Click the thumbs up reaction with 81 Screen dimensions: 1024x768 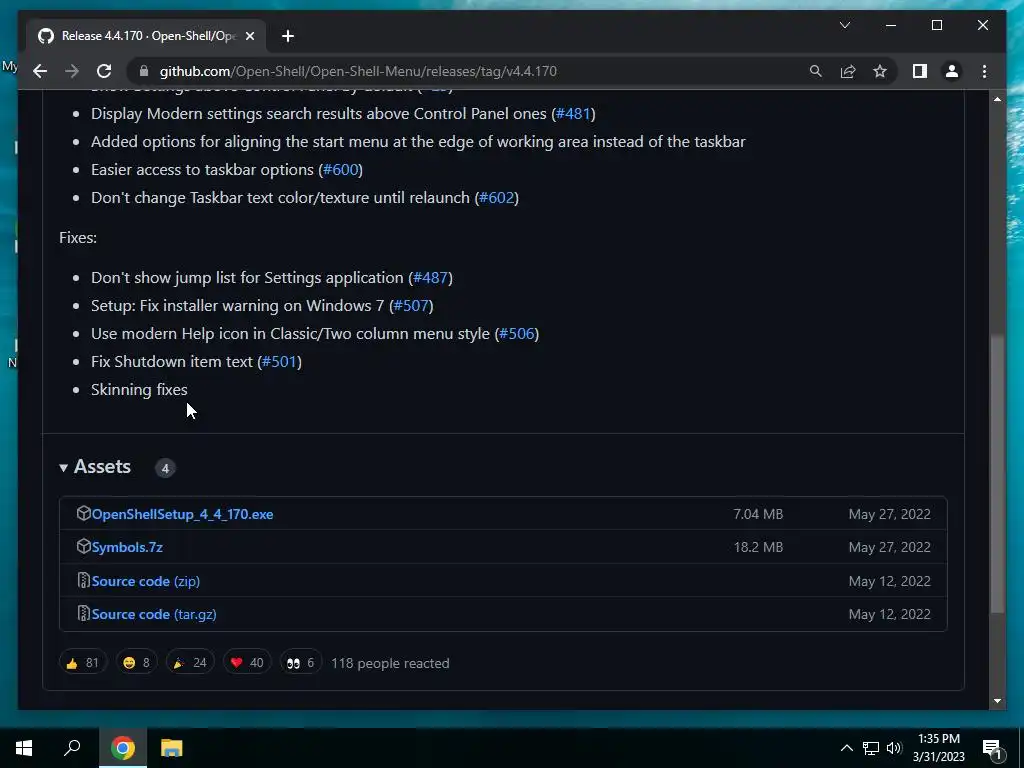[82, 663]
